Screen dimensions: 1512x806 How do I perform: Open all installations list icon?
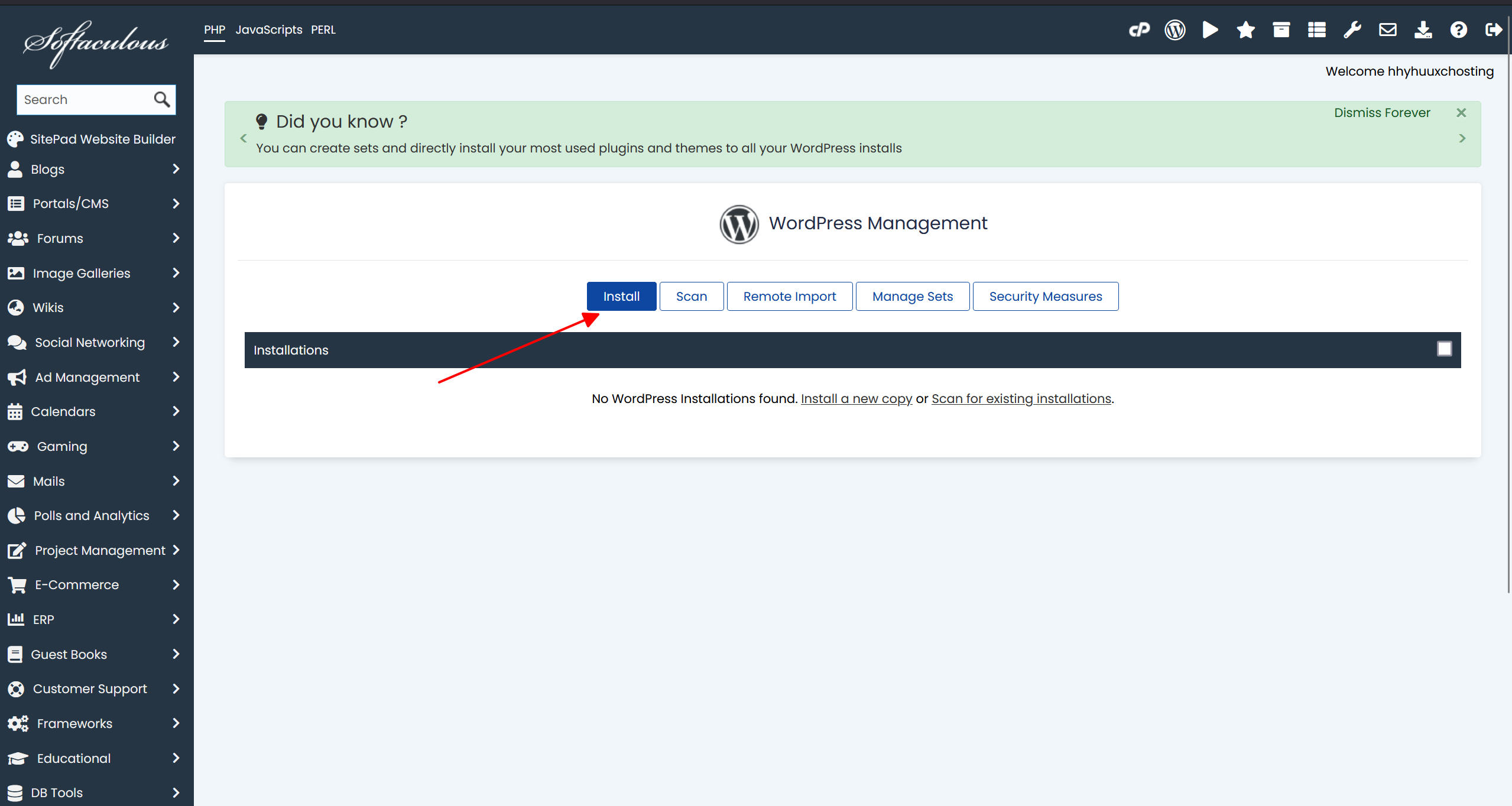1316,30
